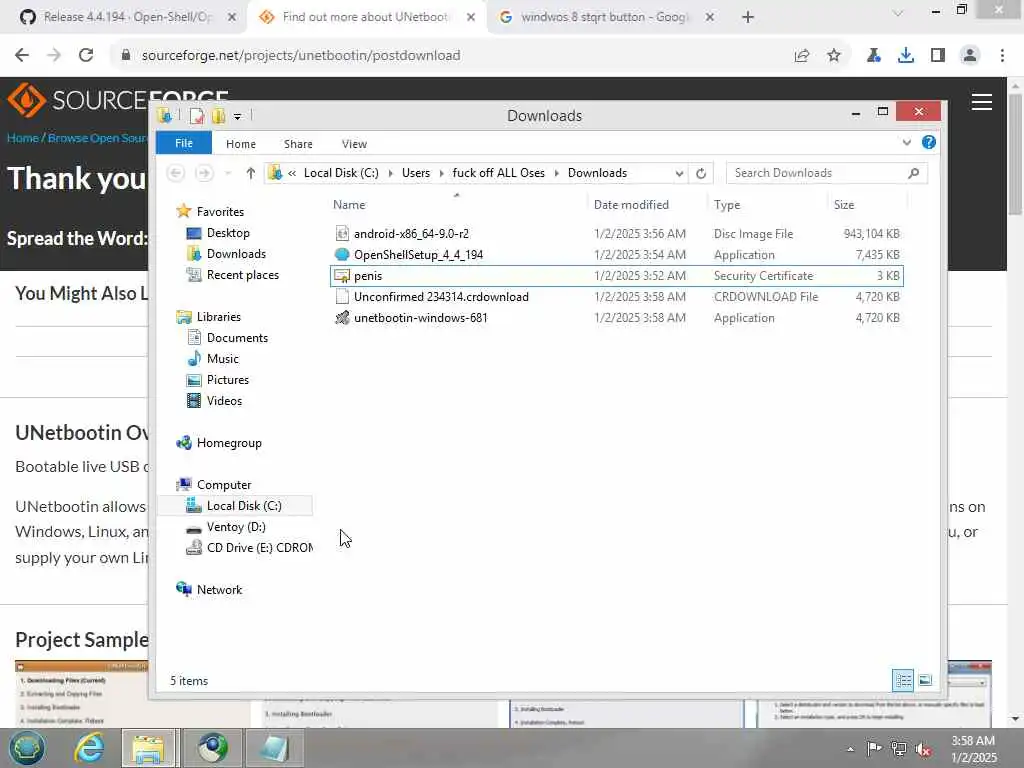Open Chrome share page icon

coord(802,56)
